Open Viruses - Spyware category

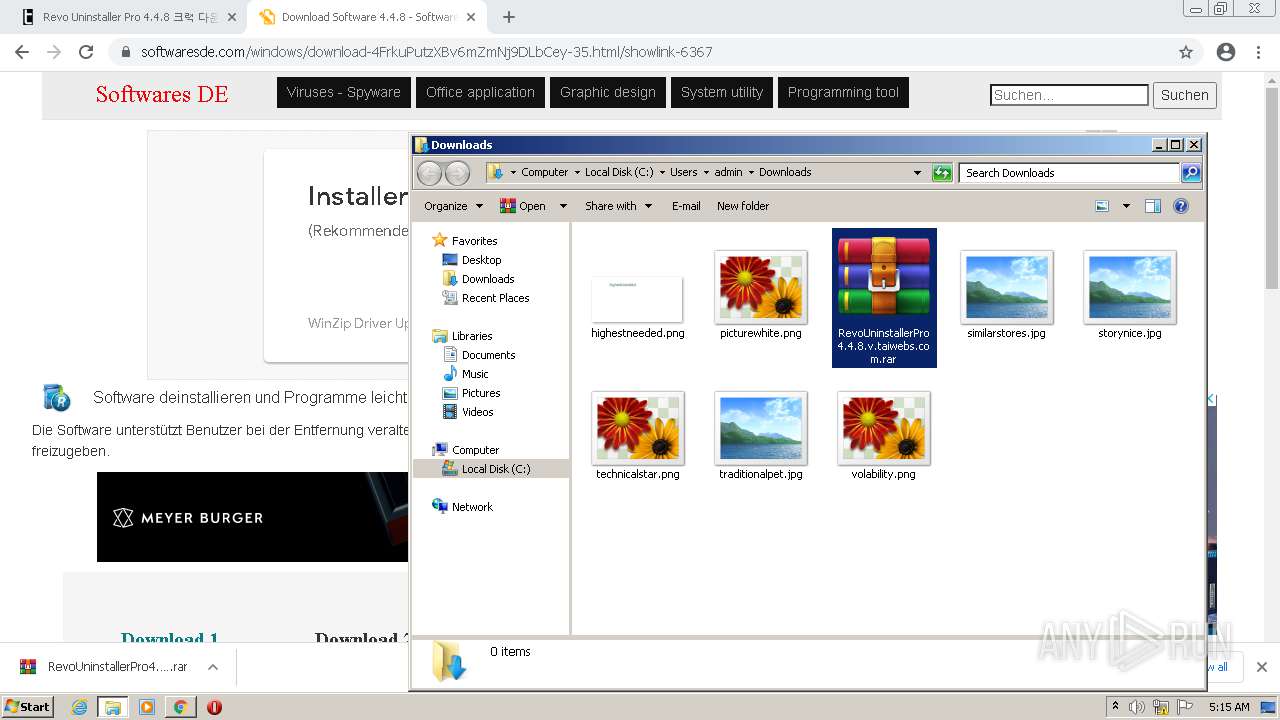(x=343, y=92)
